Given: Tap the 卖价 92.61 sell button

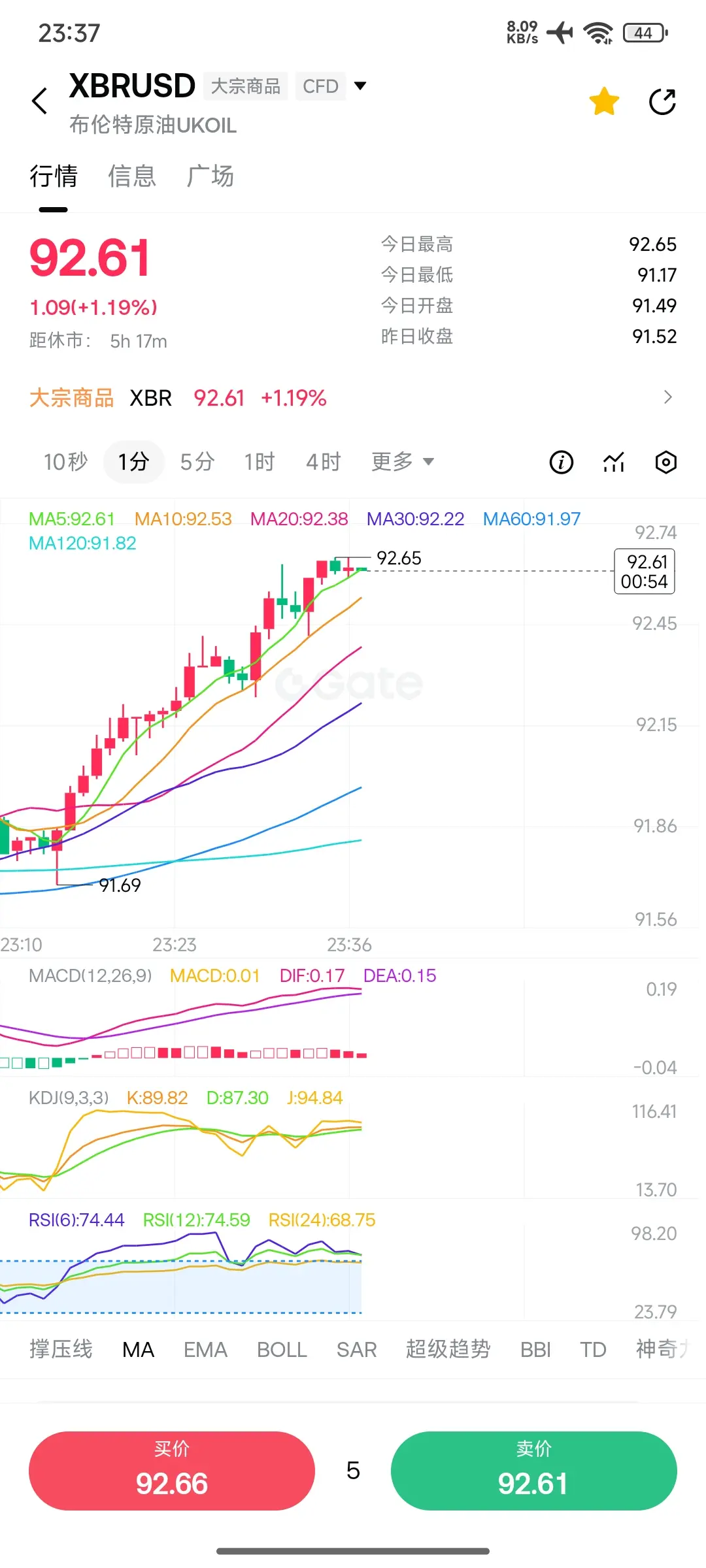Looking at the screenshot, I should (533, 1471).
